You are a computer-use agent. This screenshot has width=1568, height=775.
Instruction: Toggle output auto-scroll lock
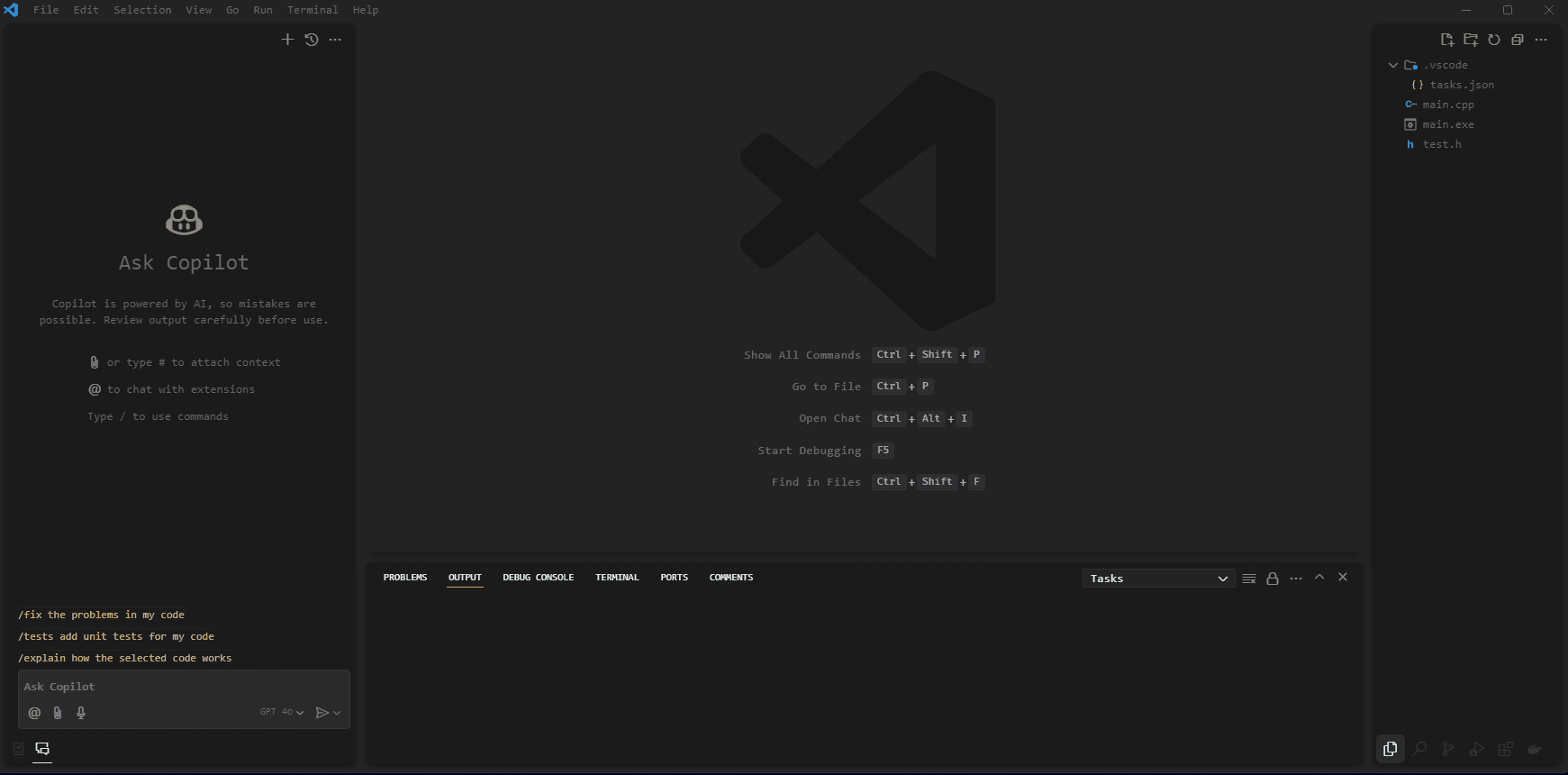pos(1273,579)
